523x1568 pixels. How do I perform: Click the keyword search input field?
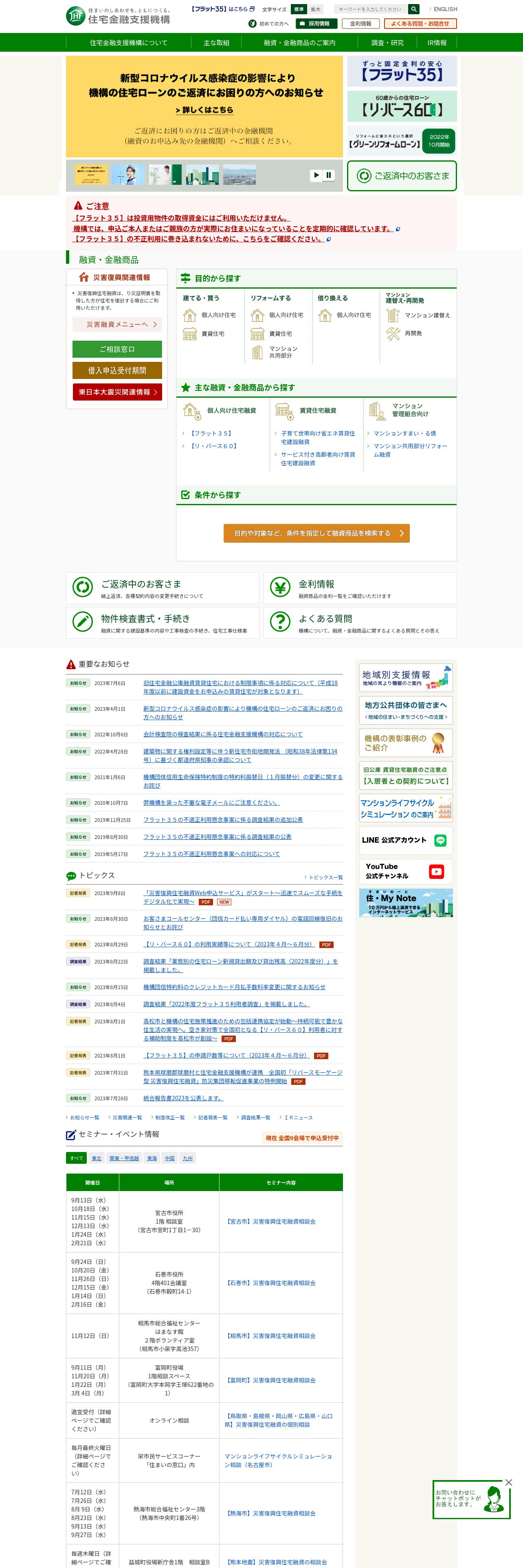(370, 9)
